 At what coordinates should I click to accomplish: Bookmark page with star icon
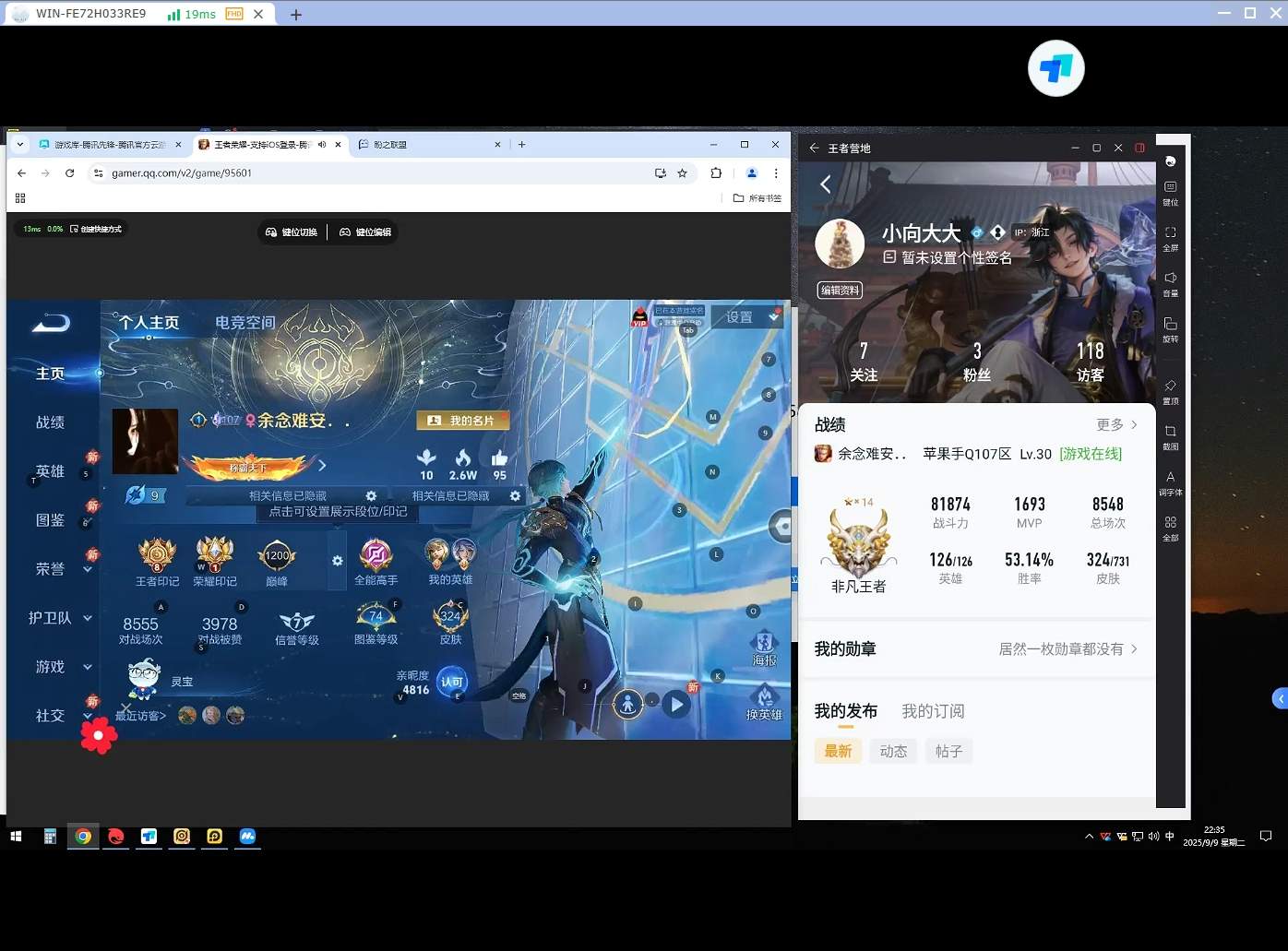click(683, 172)
